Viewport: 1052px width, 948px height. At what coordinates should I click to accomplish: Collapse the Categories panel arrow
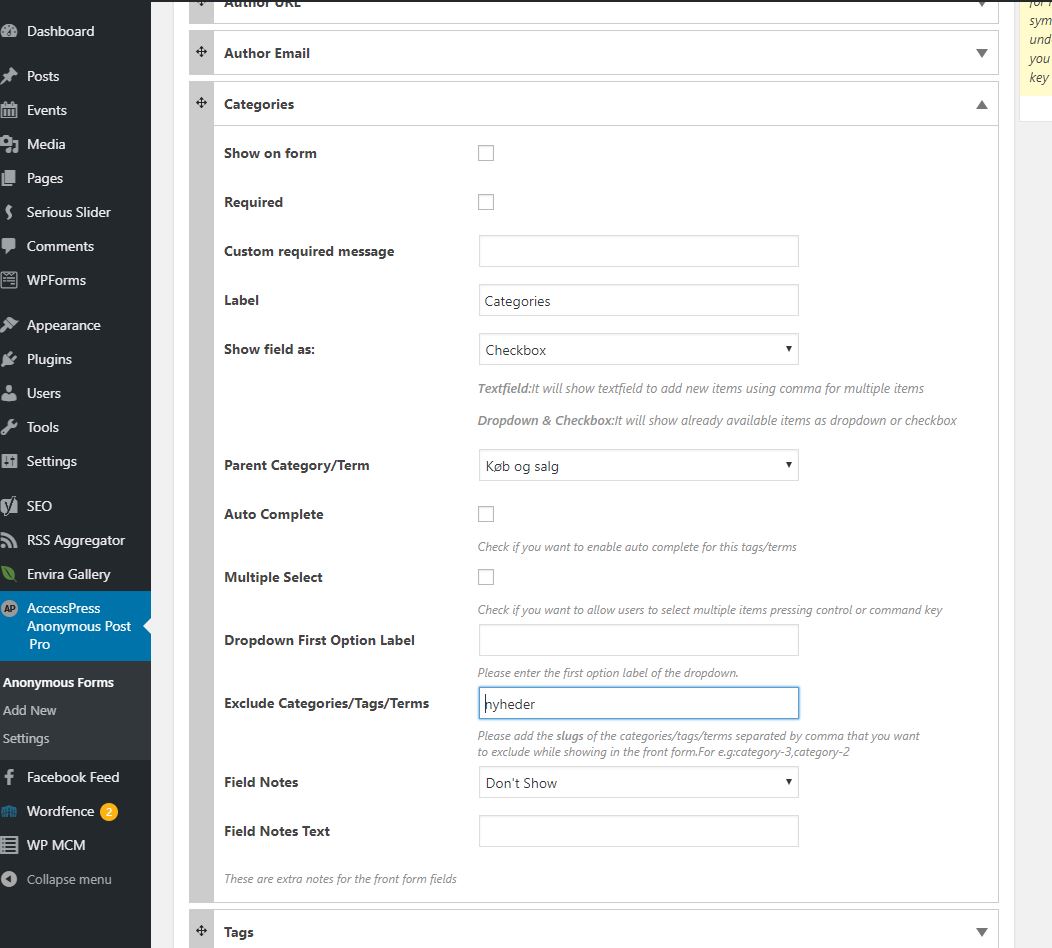(982, 105)
